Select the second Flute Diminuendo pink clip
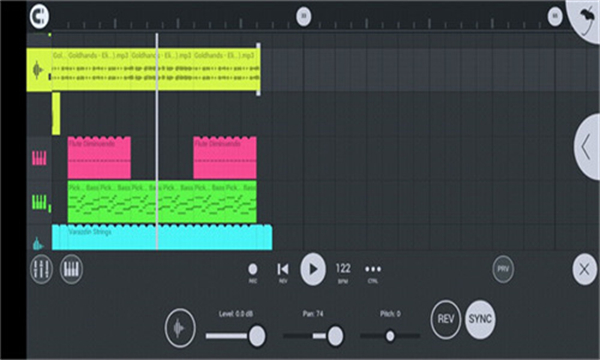This screenshot has height=360, width=600. coord(225,158)
